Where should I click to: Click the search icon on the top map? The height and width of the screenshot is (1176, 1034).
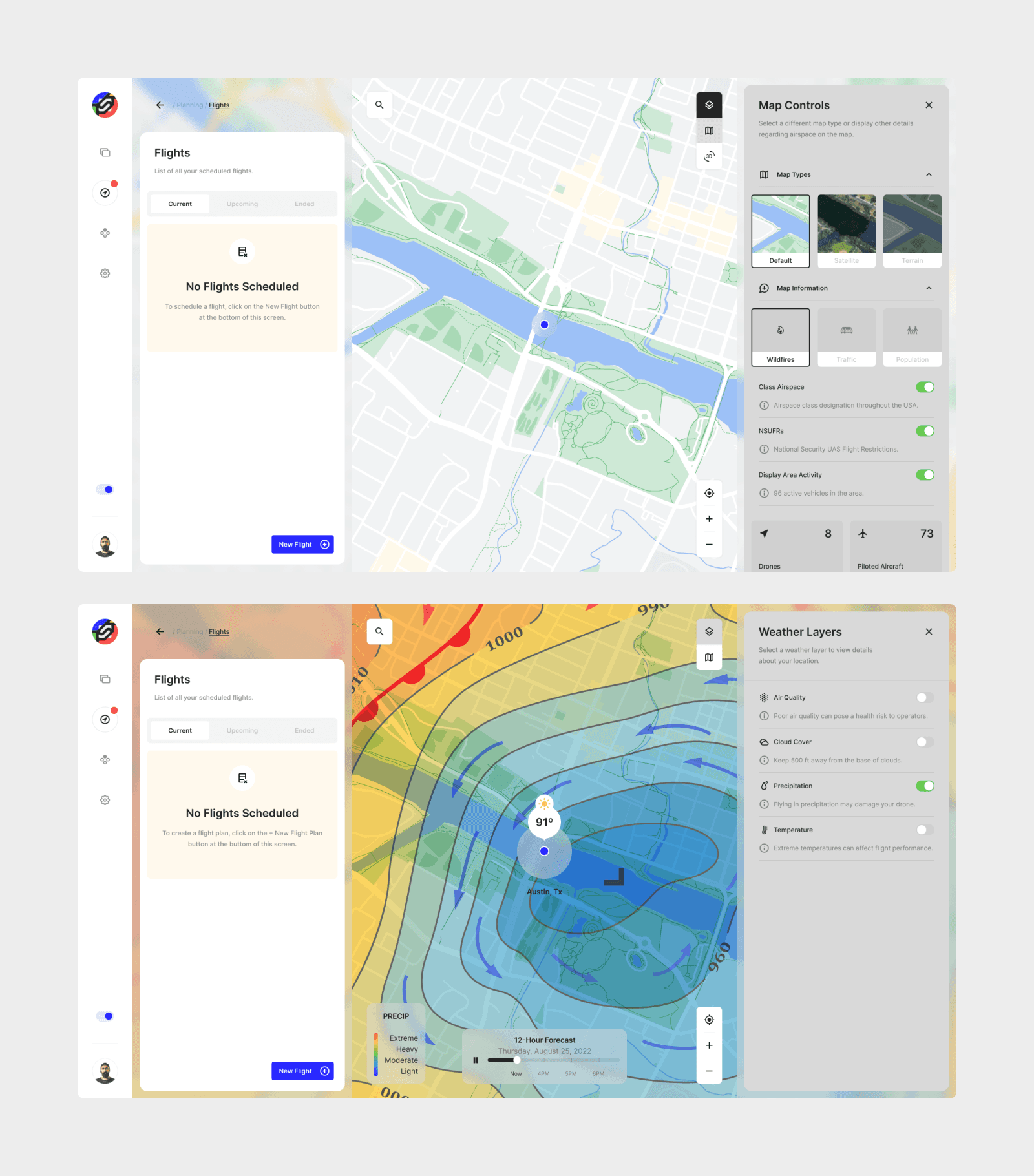(379, 105)
